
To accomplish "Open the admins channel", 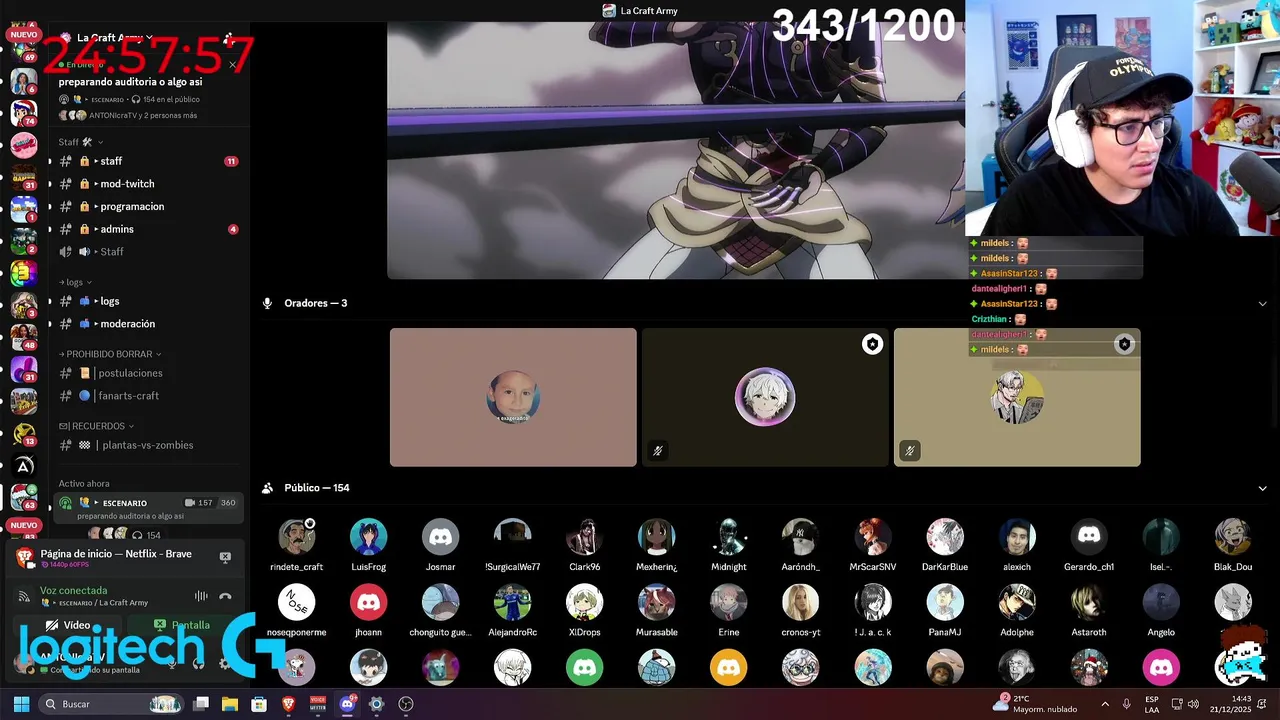I will pyautogui.click(x=148, y=229).
